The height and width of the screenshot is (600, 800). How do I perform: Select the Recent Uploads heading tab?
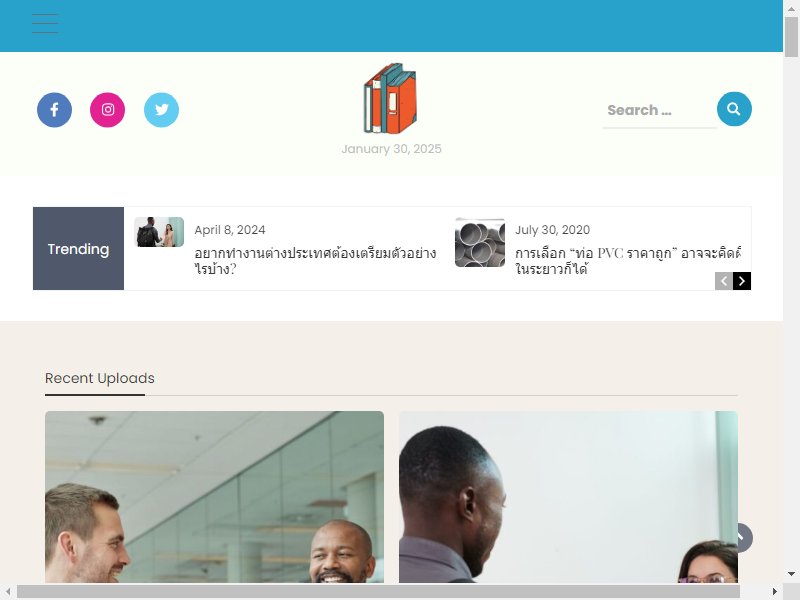click(100, 378)
